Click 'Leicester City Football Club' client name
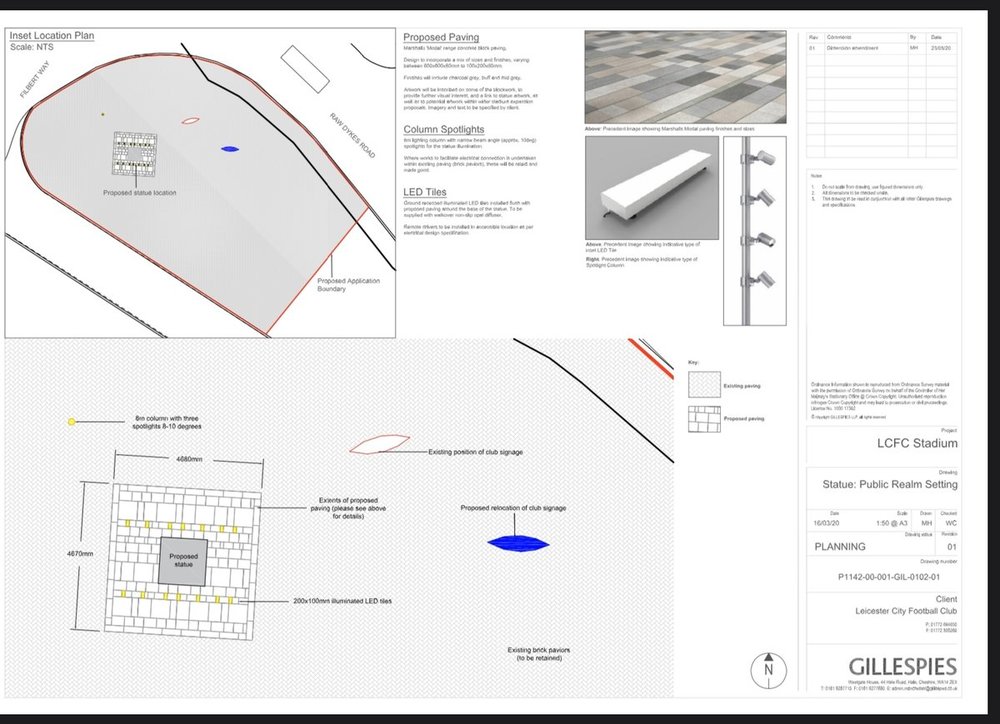This screenshot has width=1000, height=724. [x=906, y=611]
